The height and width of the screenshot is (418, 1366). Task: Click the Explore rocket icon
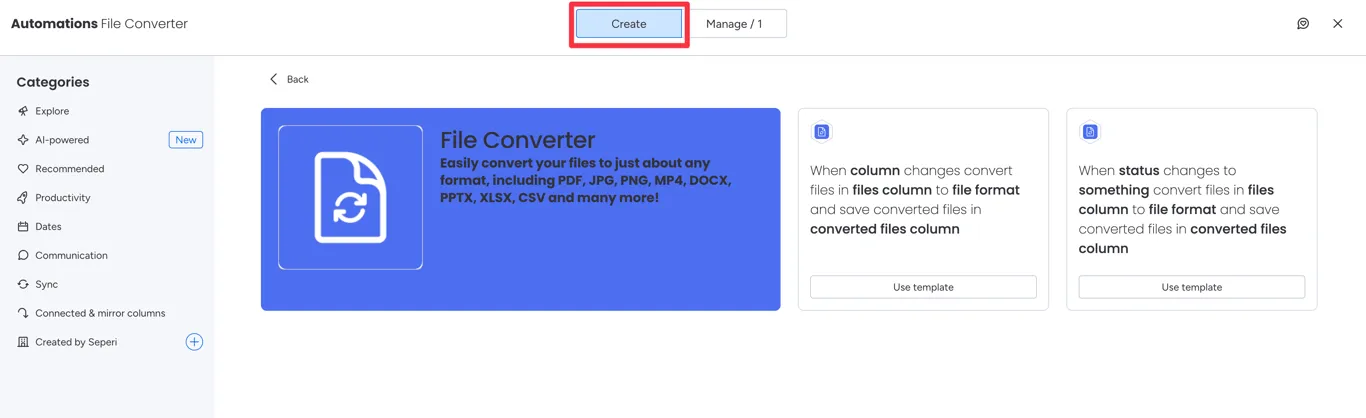(23, 111)
